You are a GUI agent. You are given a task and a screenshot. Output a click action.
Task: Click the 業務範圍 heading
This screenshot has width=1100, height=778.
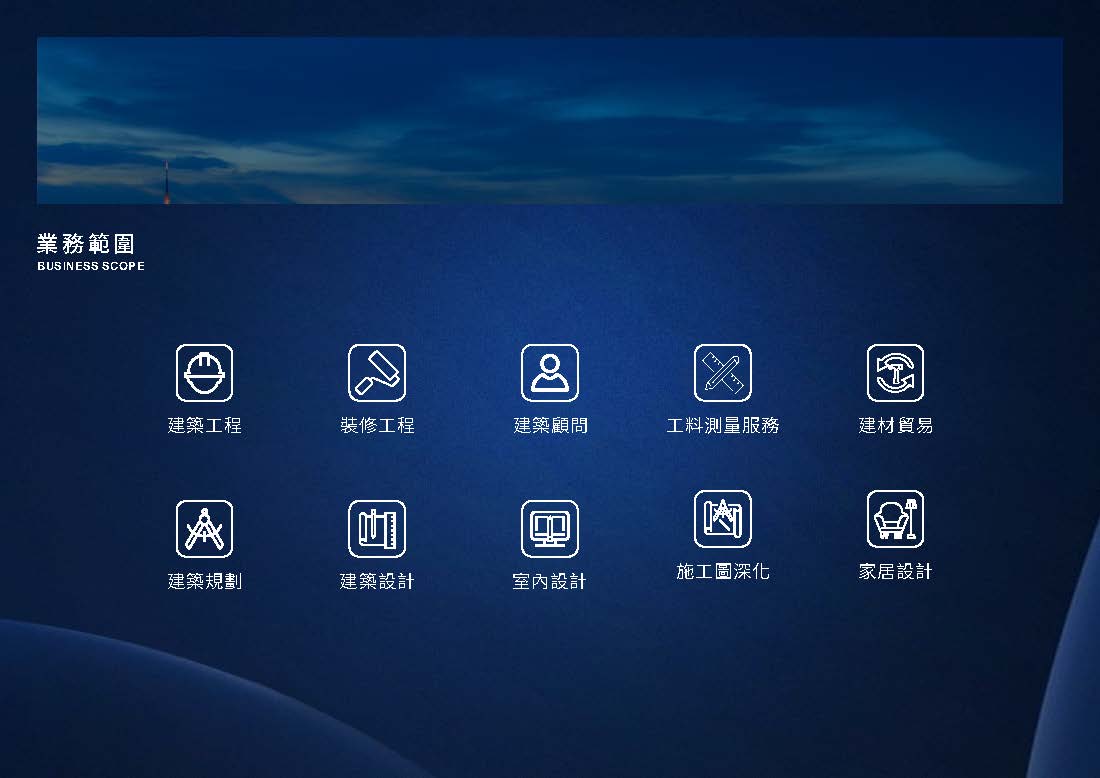[86, 243]
